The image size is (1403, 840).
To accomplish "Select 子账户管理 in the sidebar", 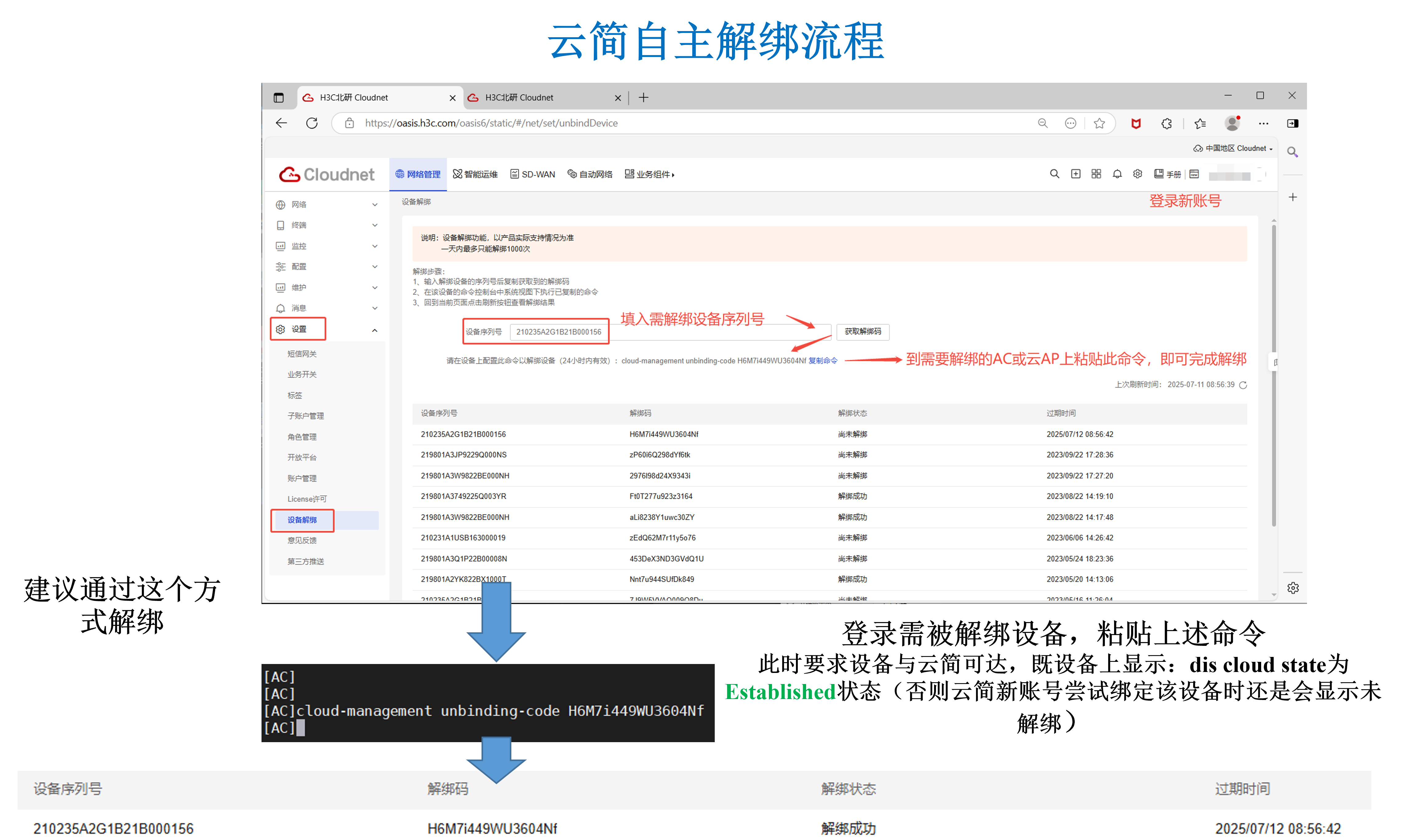I will (x=306, y=416).
